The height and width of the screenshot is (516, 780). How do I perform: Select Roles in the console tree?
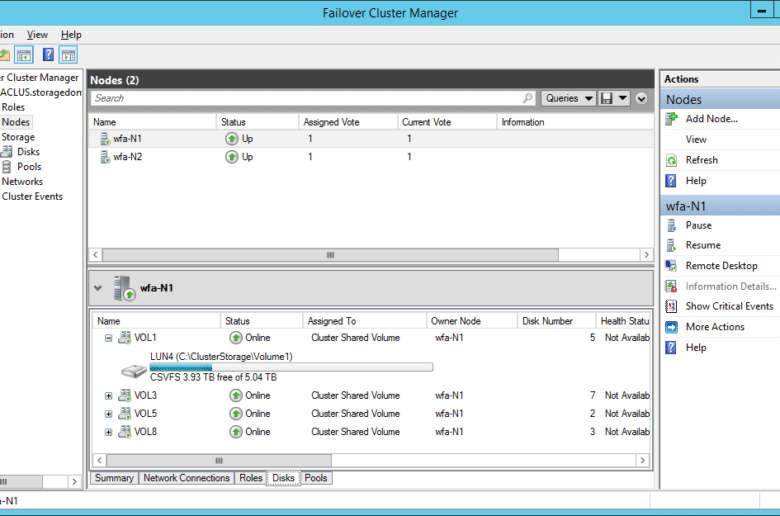point(13,107)
